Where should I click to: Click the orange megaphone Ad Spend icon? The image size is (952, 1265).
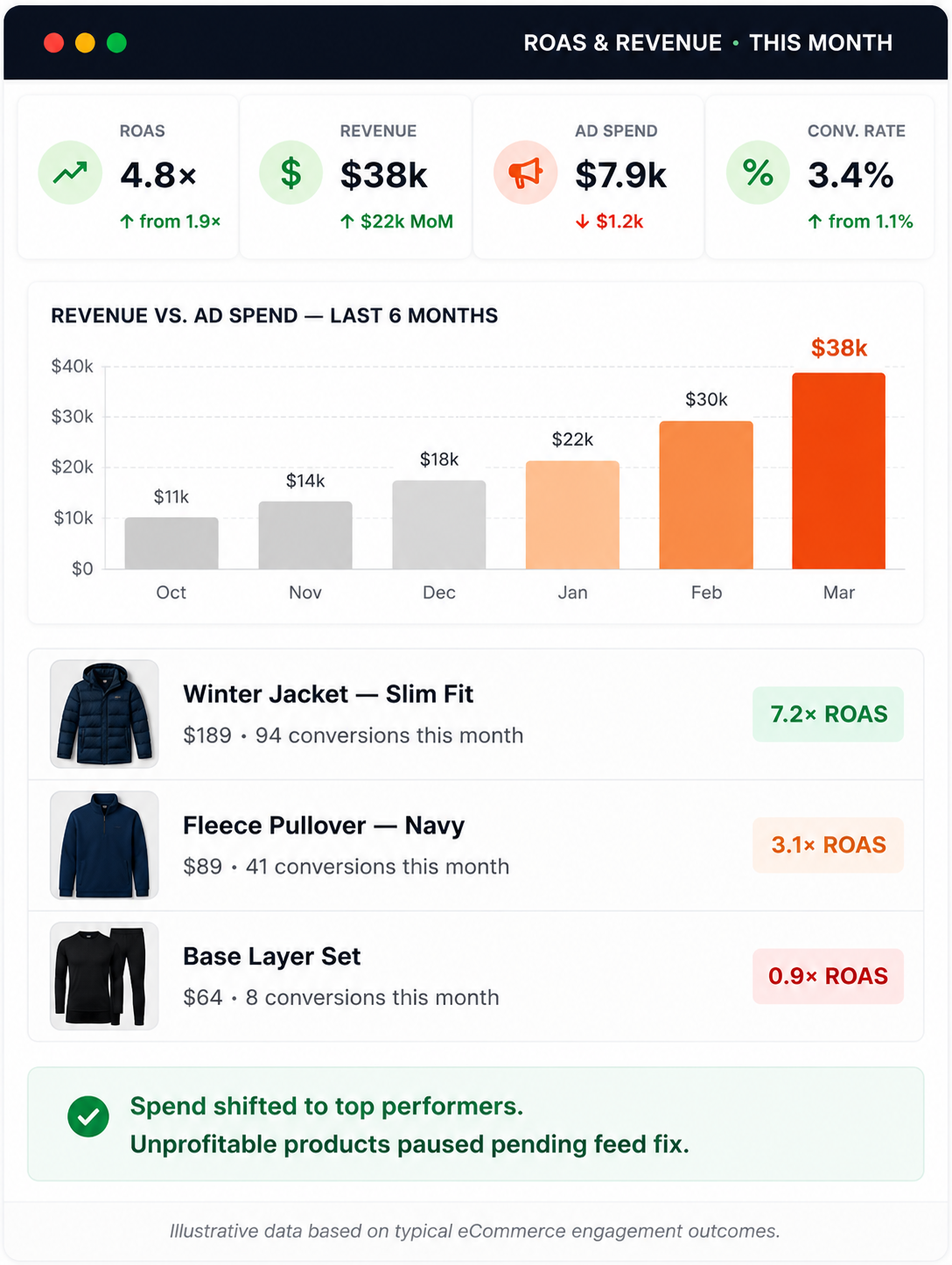pos(525,172)
